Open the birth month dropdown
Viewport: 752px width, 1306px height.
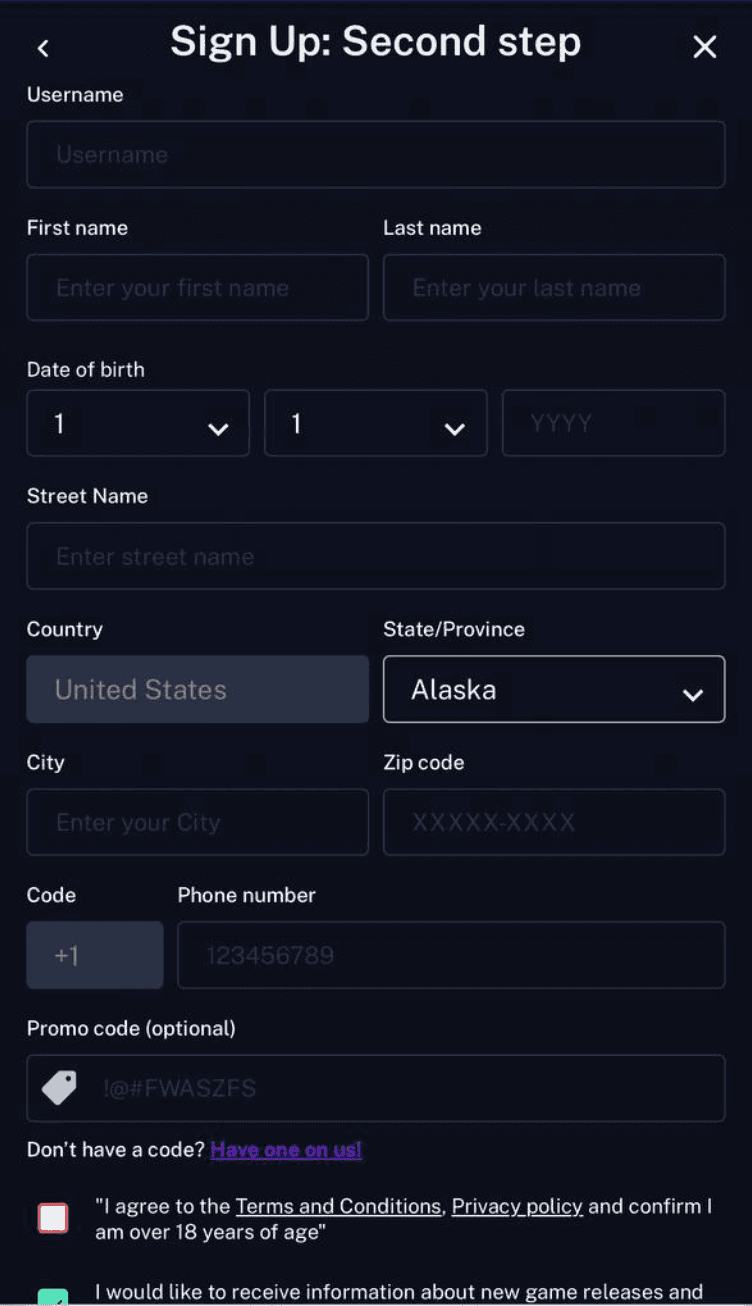[x=375, y=422]
